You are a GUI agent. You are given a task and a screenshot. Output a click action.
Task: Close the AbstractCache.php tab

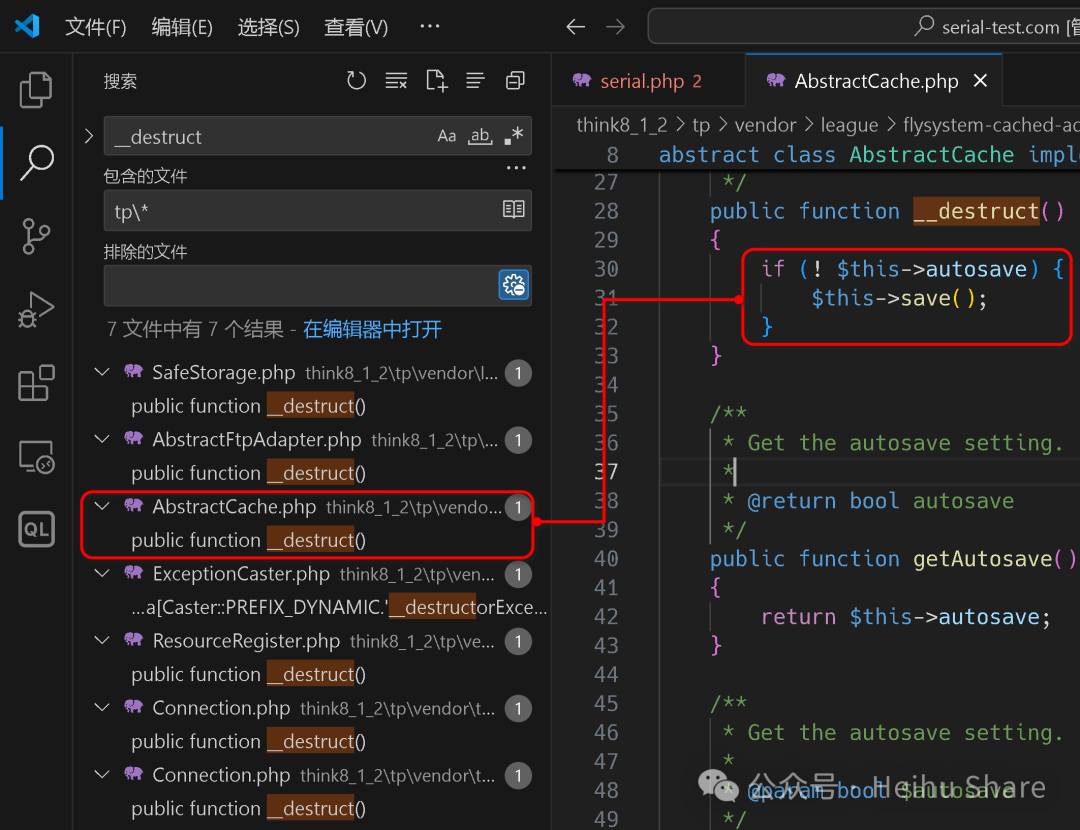click(x=980, y=81)
